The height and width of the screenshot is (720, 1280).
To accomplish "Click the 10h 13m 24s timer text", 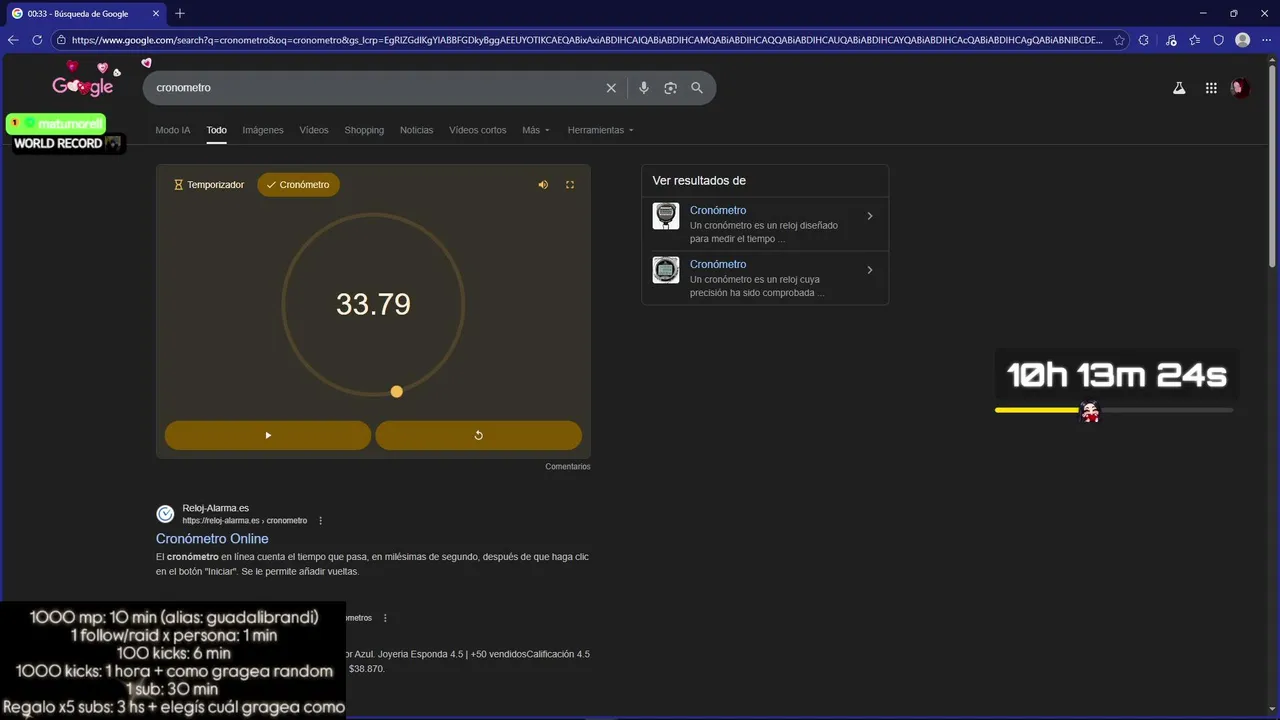I will pyautogui.click(x=1116, y=375).
